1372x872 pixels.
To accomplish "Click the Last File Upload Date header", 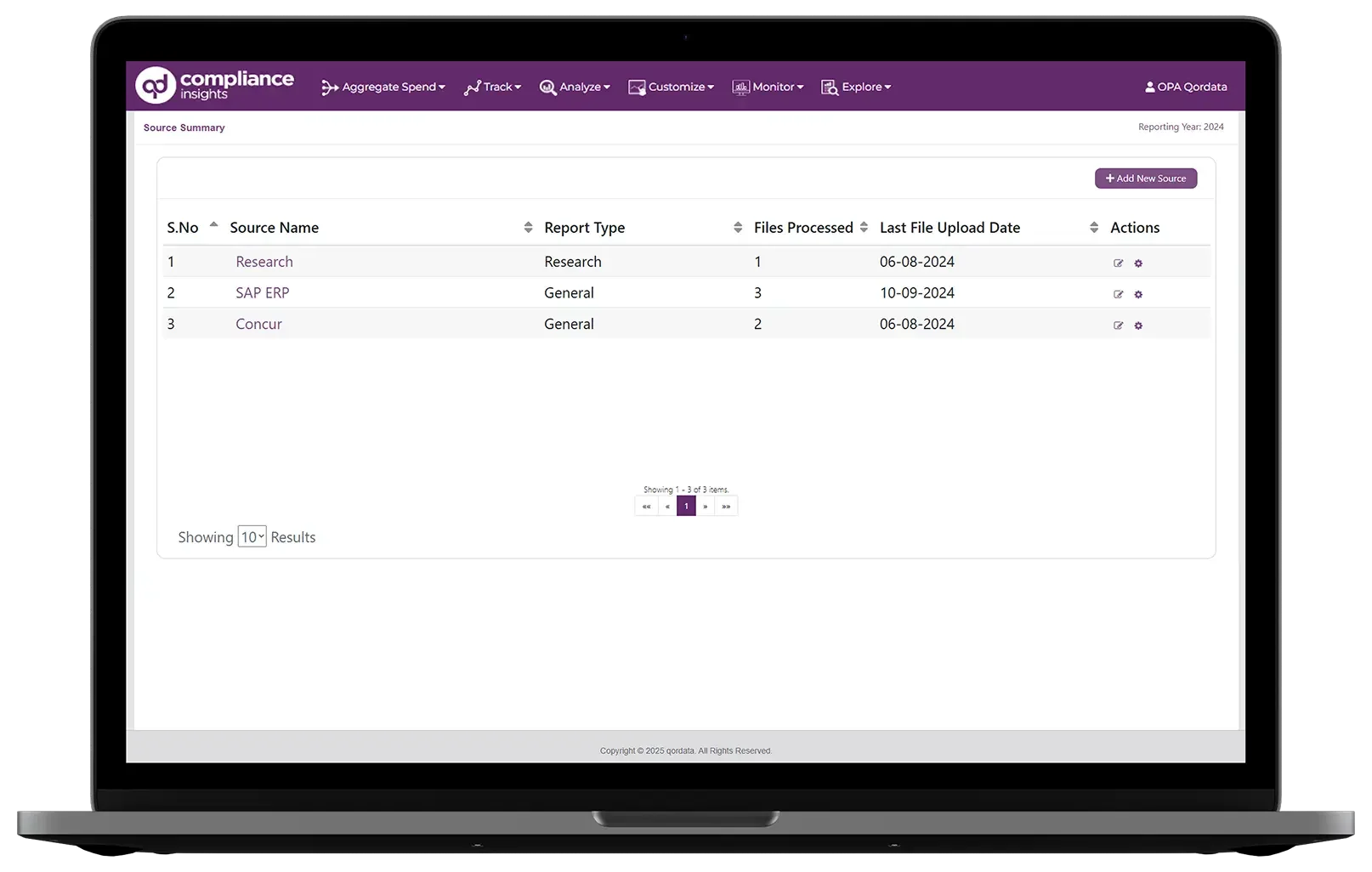I will click(950, 228).
